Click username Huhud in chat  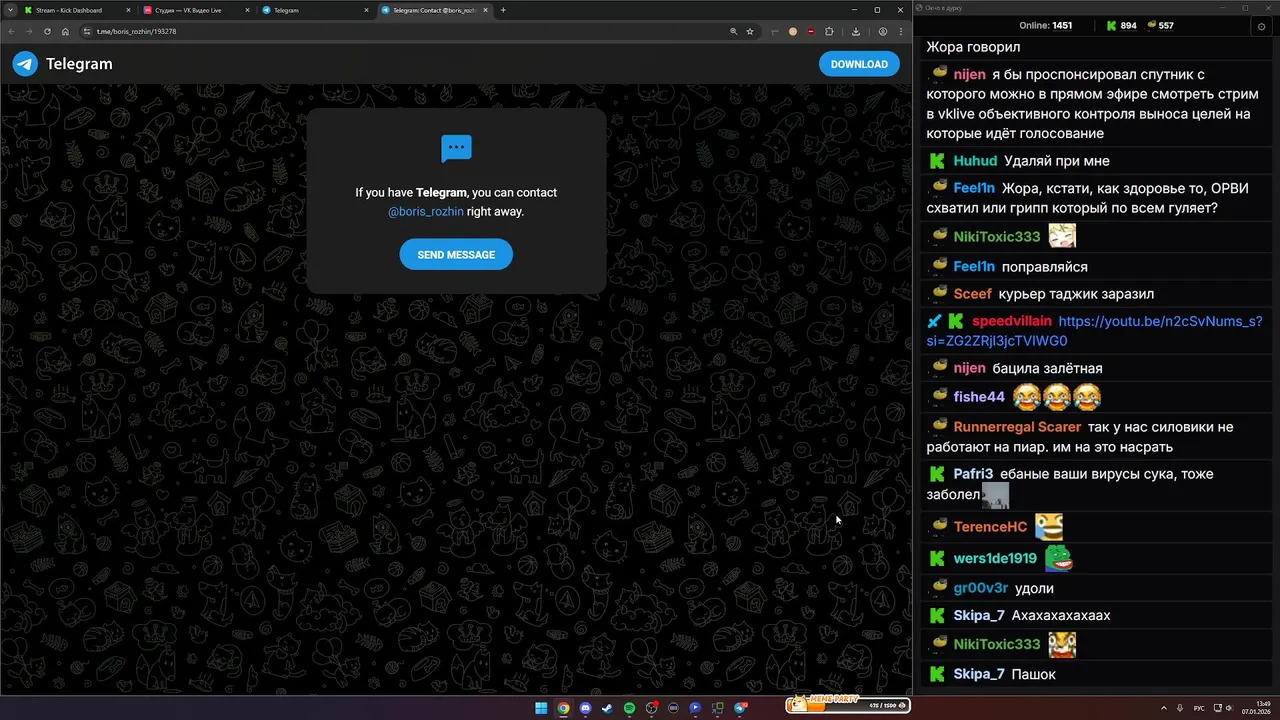[x=975, y=161]
